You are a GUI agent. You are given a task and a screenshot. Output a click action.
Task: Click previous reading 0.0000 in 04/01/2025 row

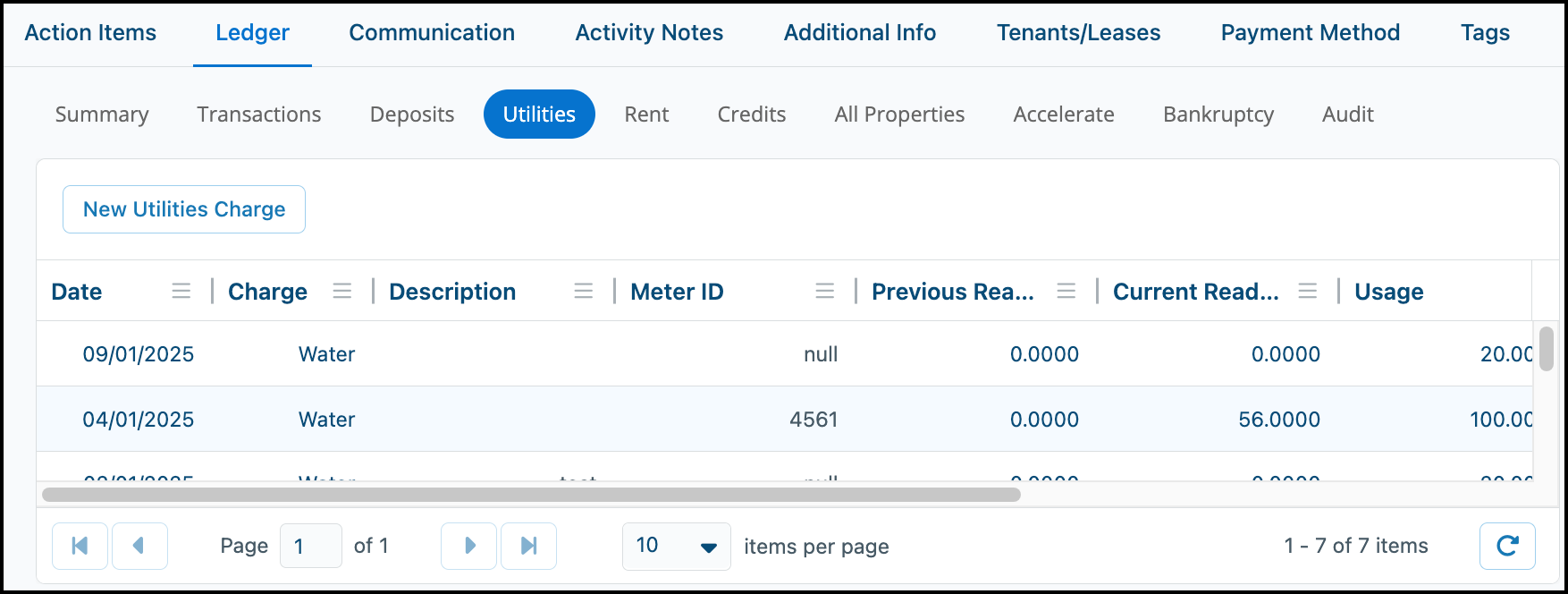1044,420
